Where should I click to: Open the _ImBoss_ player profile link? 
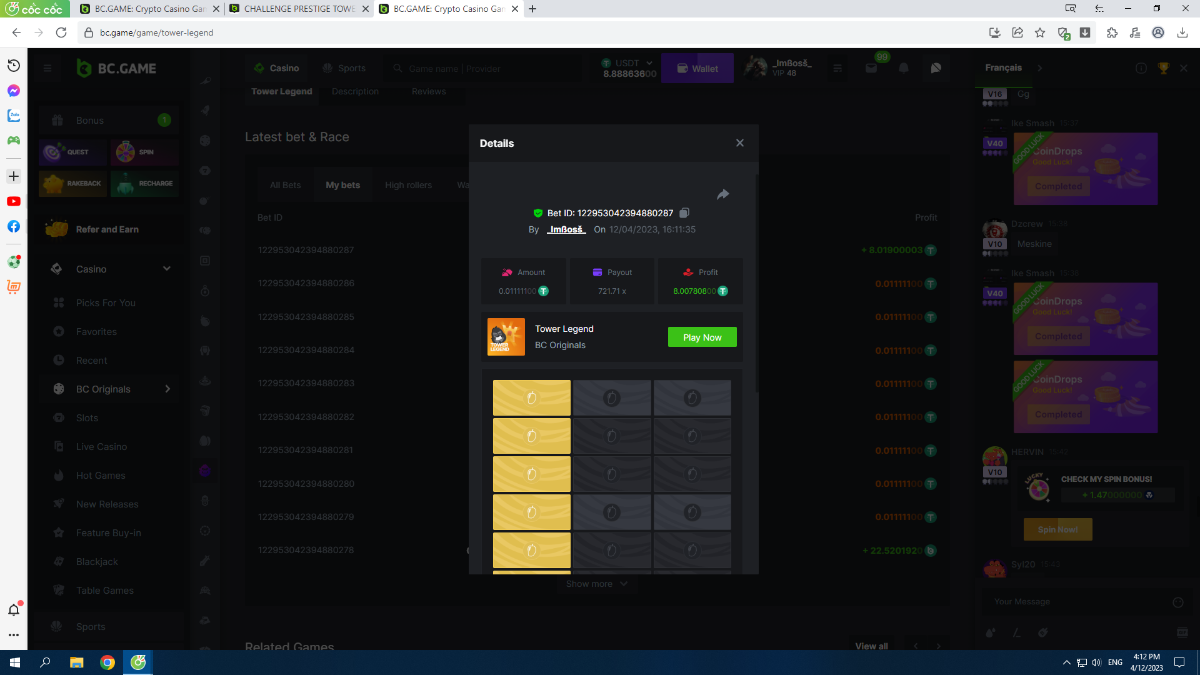tap(566, 229)
